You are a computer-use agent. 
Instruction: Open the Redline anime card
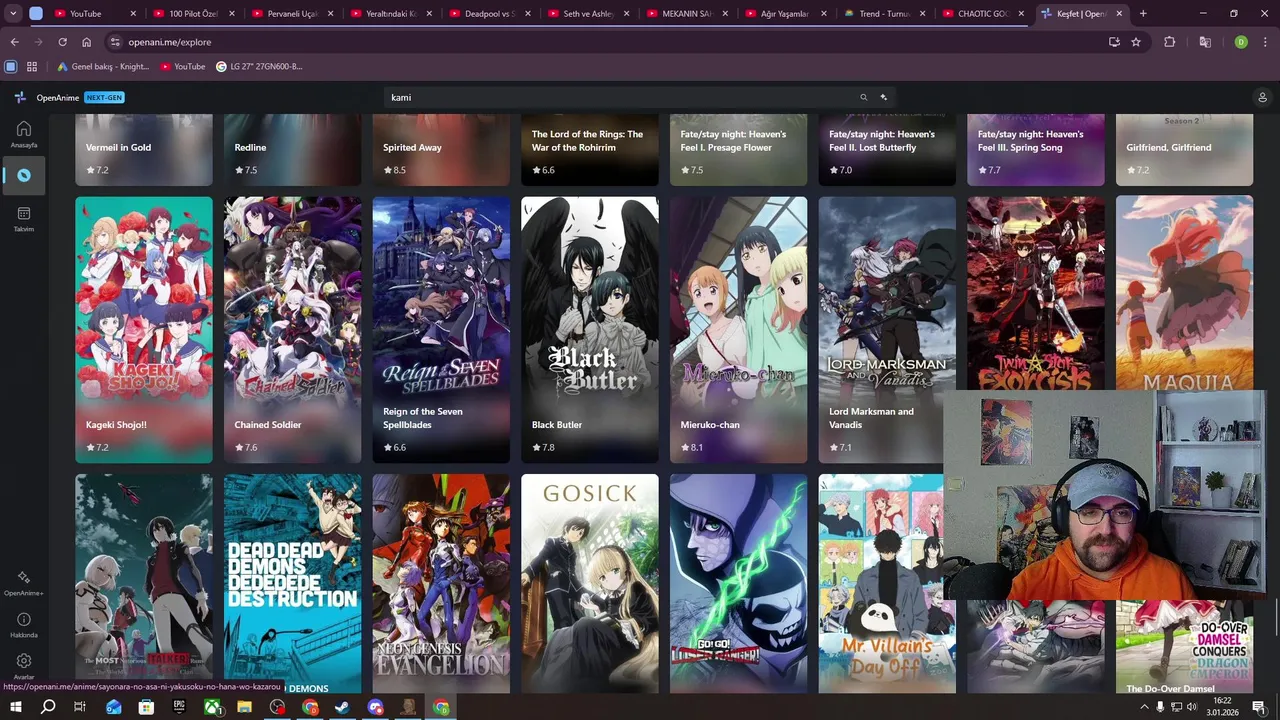point(292,150)
